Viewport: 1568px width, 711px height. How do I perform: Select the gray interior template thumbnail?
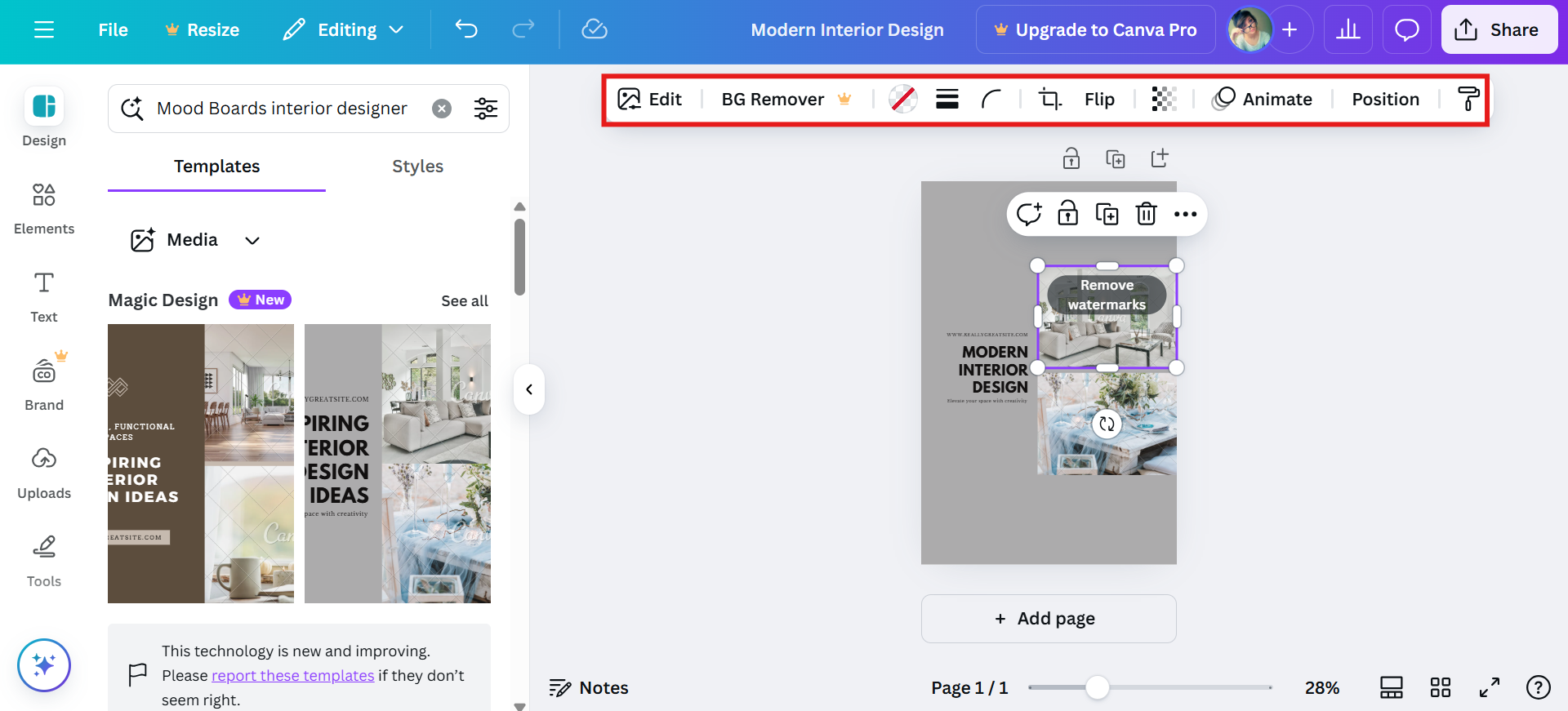click(398, 464)
